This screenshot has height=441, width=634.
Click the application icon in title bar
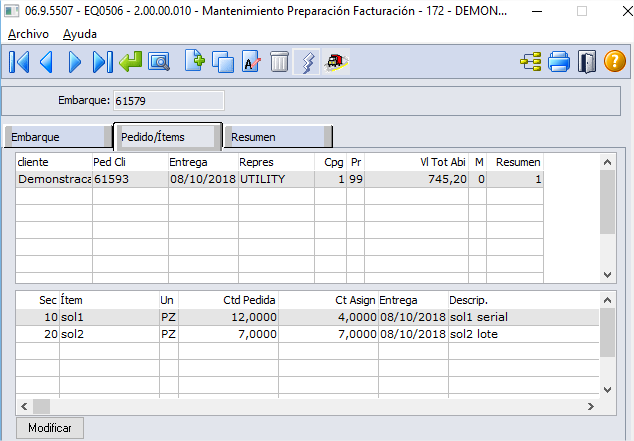[x=11, y=11]
